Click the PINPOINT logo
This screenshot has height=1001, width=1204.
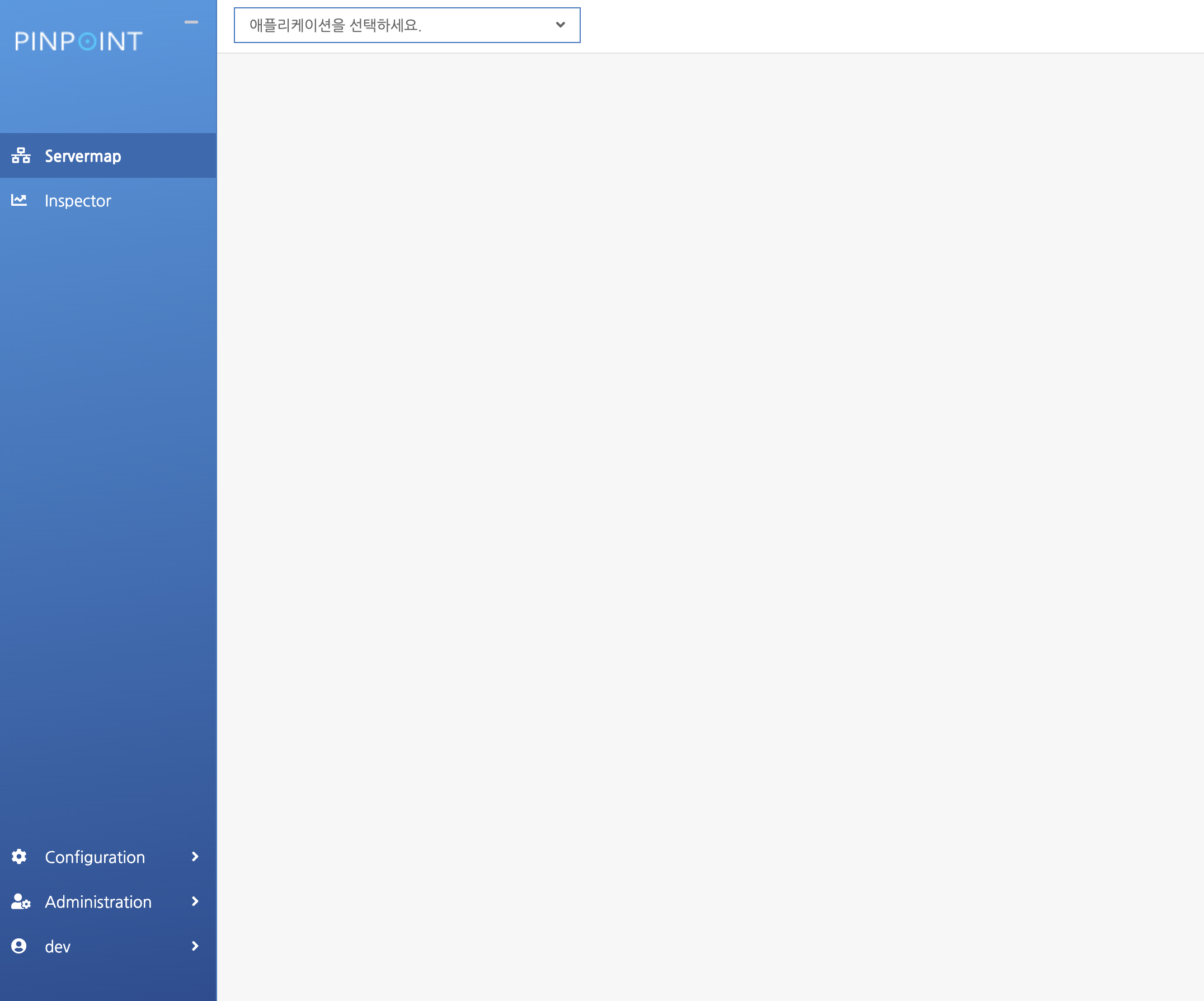pyautogui.click(x=78, y=41)
